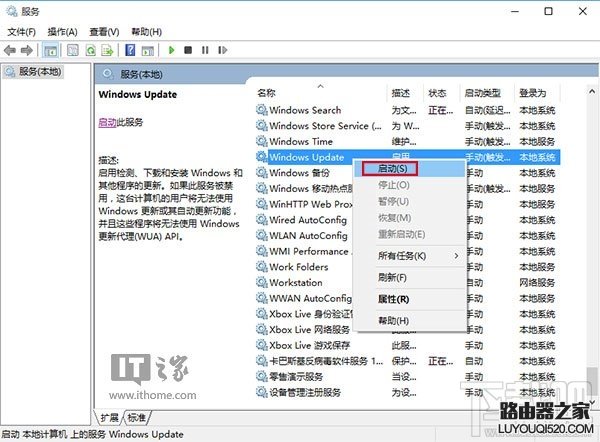Restart service with the restart icon

222,50
